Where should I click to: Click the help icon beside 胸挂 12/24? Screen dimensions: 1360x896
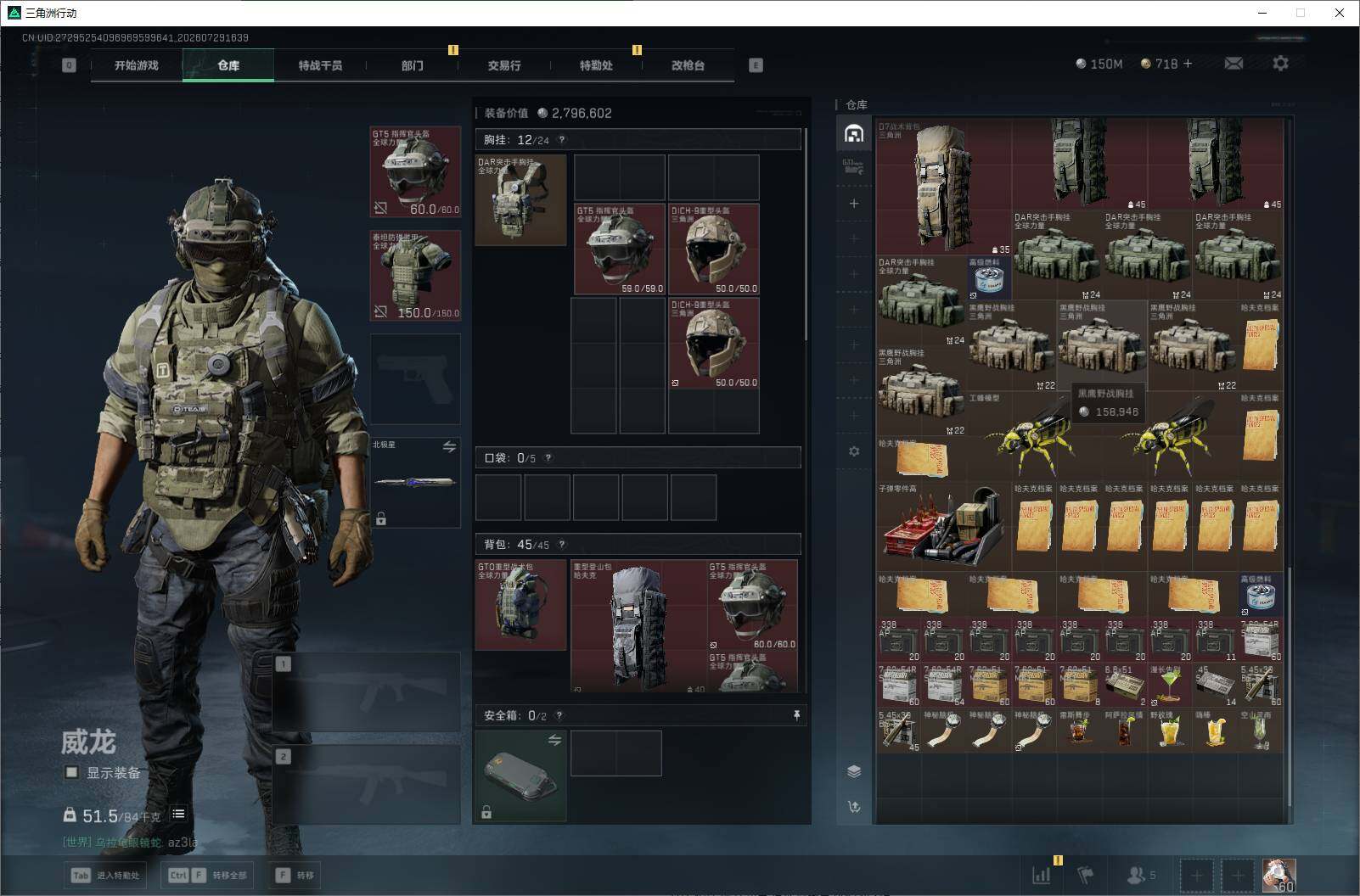tap(561, 140)
